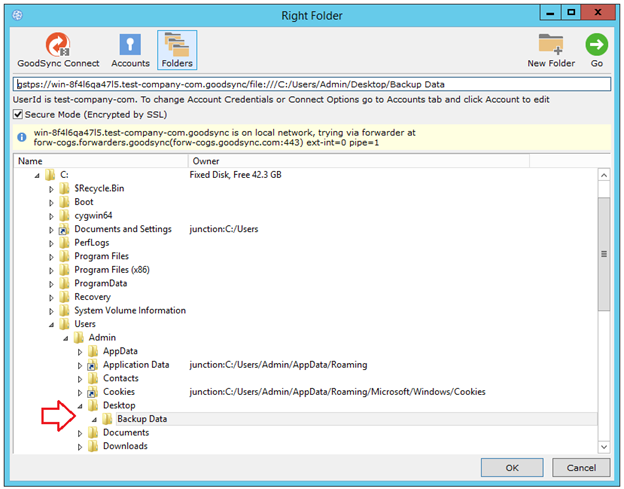Toggle Secure Mode (Encrypted by SSL) checkbox

click(x=19, y=114)
